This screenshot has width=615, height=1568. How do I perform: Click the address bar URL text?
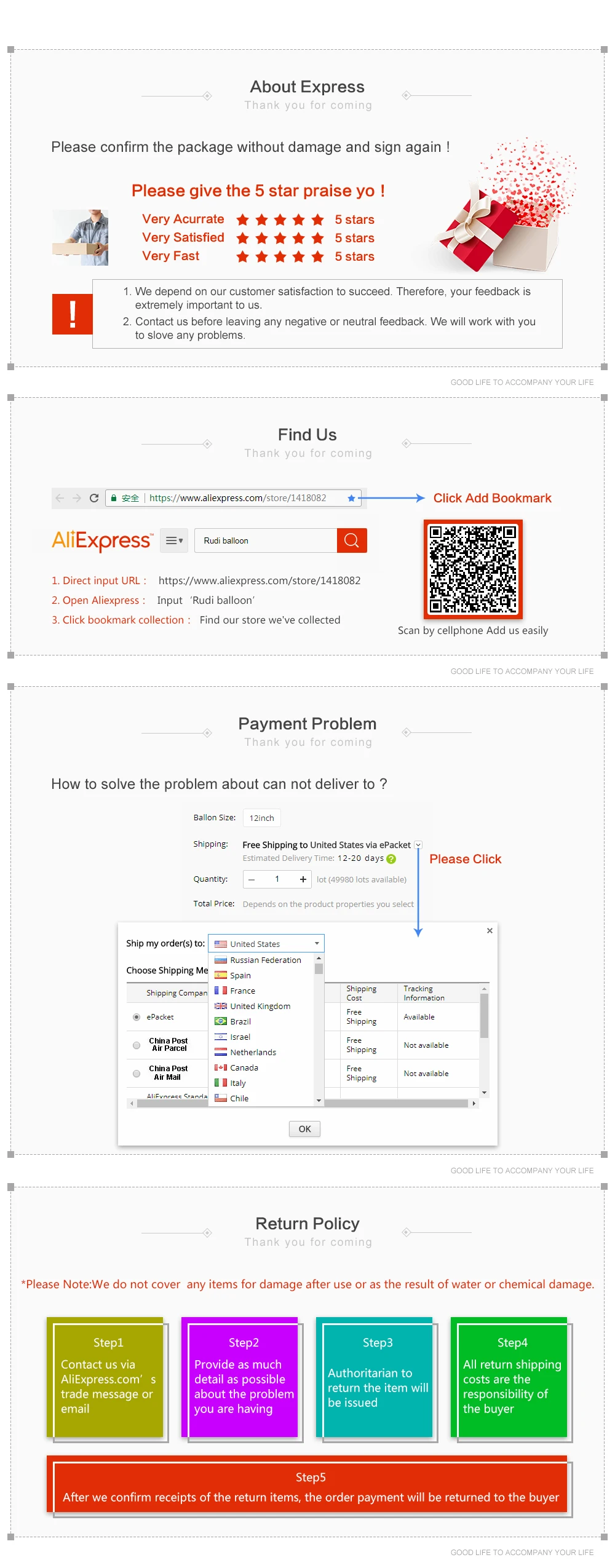pyautogui.click(x=238, y=498)
